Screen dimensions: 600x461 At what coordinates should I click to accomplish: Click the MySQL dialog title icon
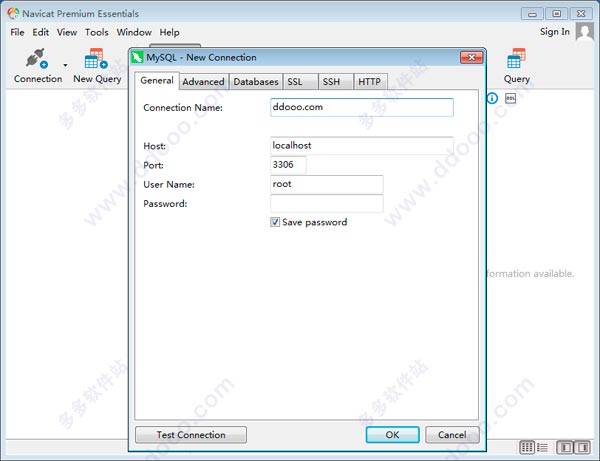coord(137,57)
